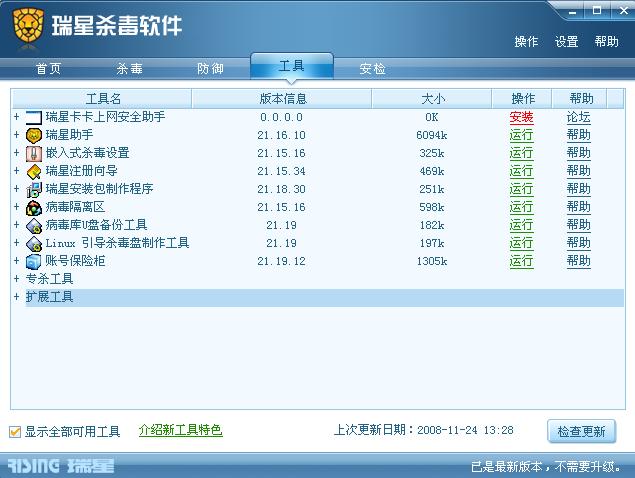This screenshot has width=635, height=478.
Task: Open 帮助 link for 瑞星安装包制作程序
Action: [578, 189]
